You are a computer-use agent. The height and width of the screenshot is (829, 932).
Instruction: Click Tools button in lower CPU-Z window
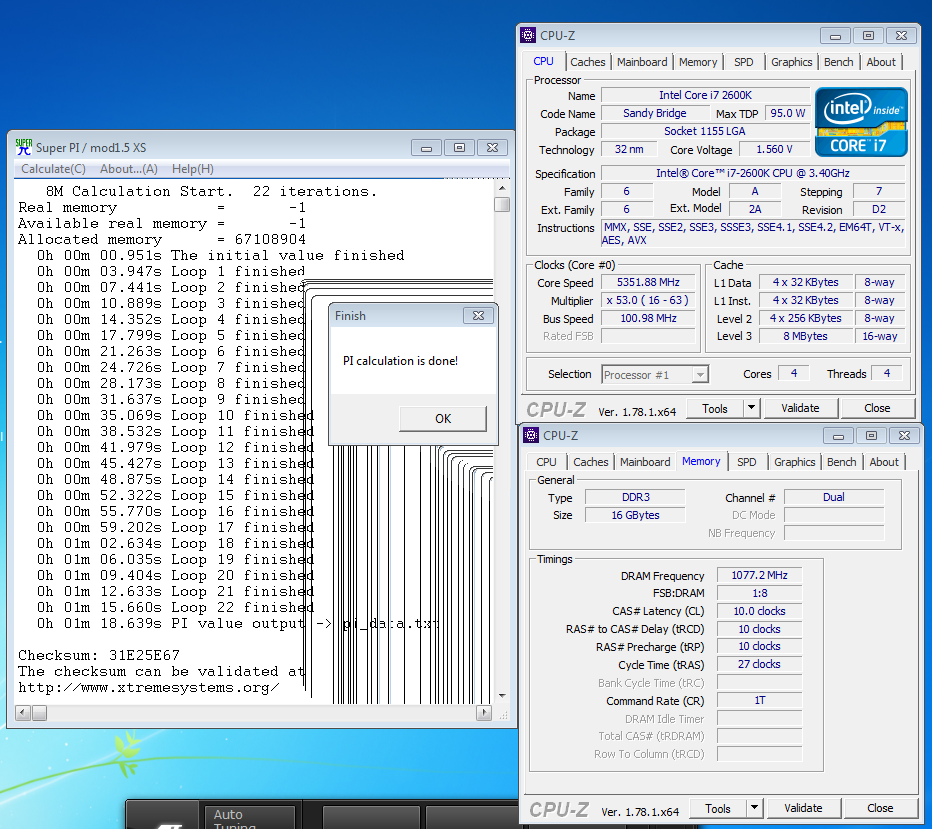pos(717,808)
